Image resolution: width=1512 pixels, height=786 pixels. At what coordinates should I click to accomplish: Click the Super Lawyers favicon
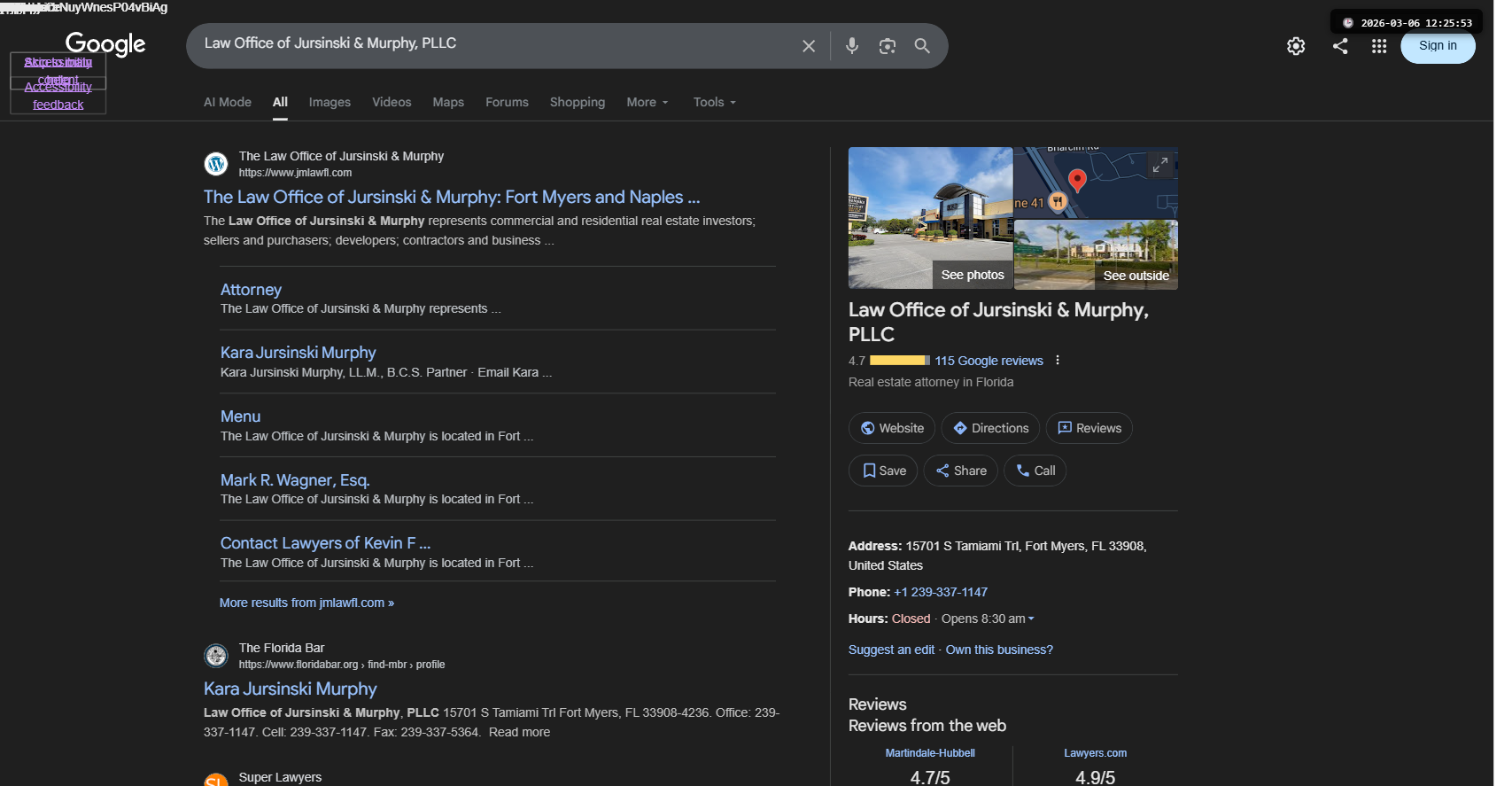[x=216, y=780]
